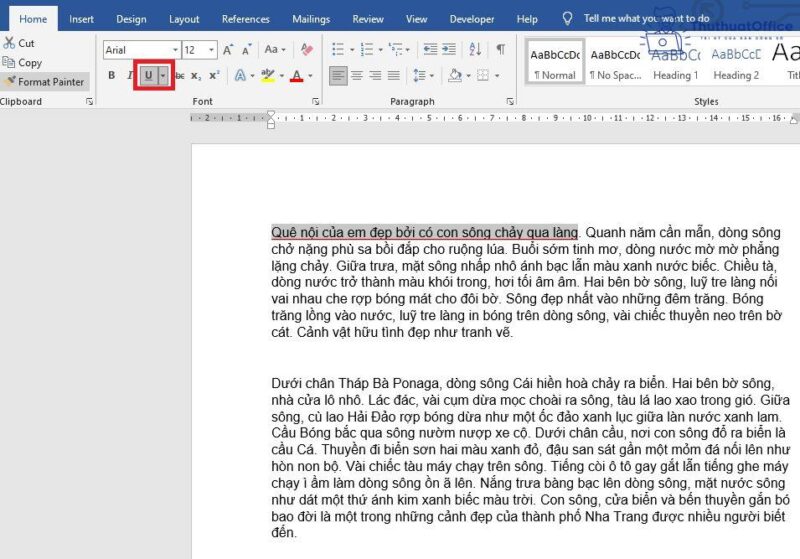
Task: Apply the red Font Color
Action: [296, 76]
